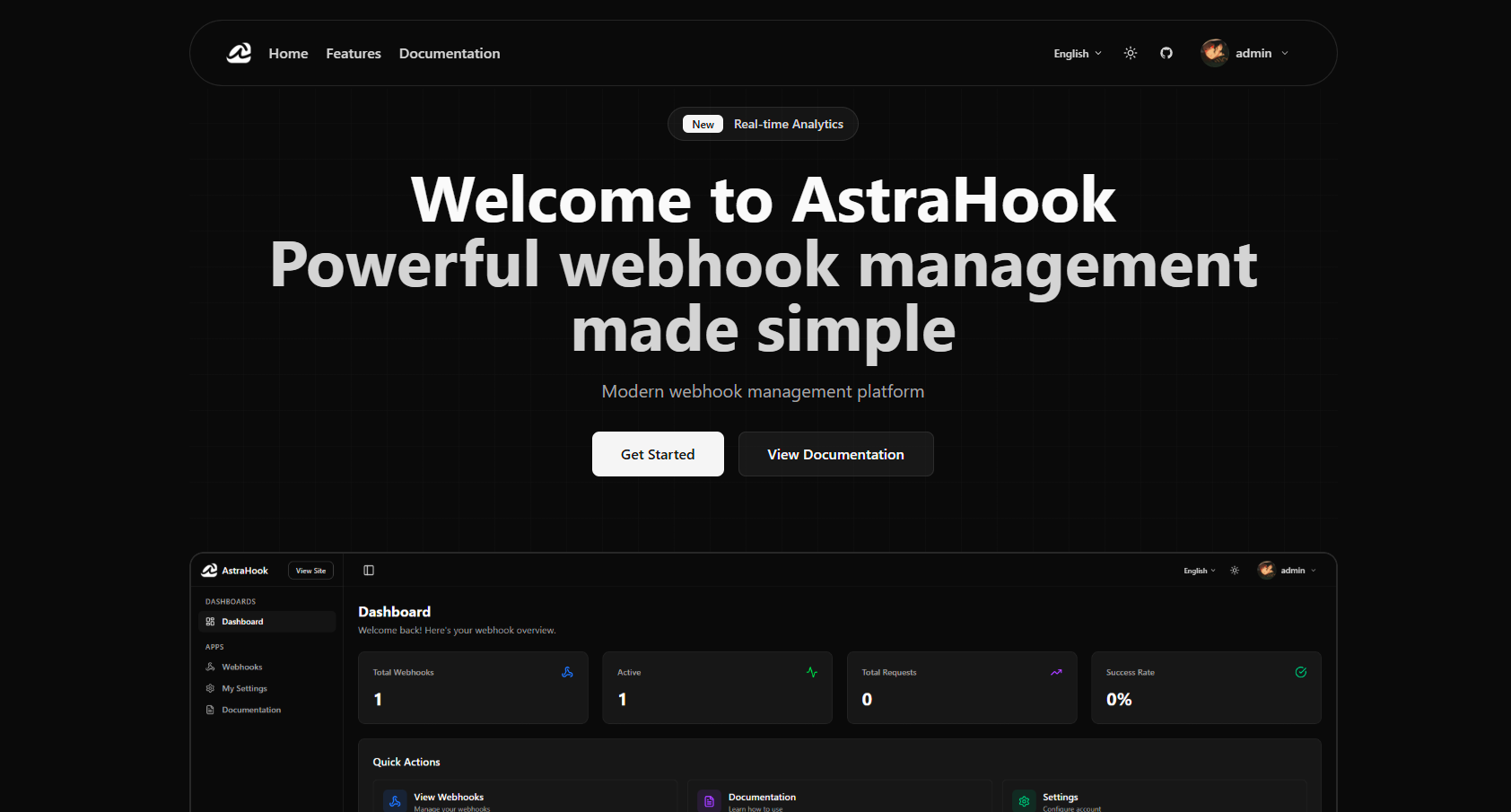Toggle light mode with the sun icon

[x=1130, y=53]
